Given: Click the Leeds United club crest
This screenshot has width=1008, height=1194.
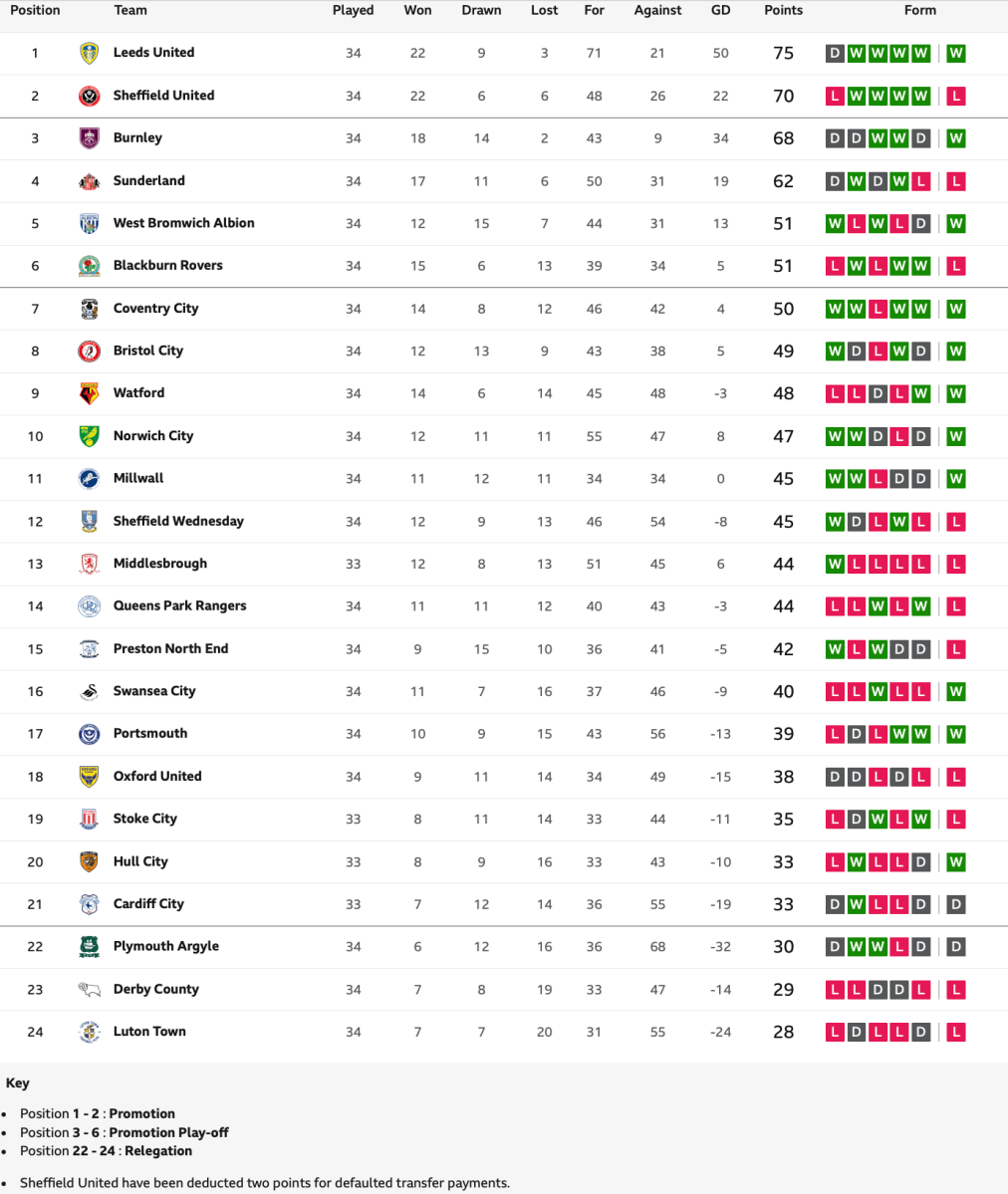Looking at the screenshot, I should point(90,53).
